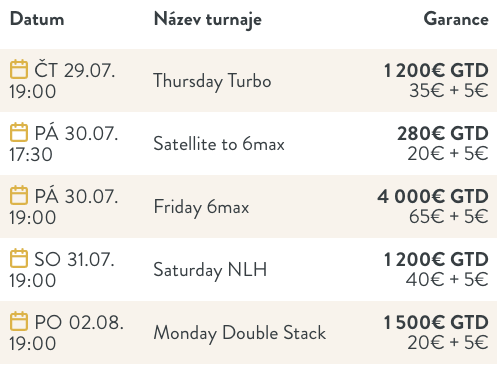Open the Saturday NLH tournament
This screenshot has height=366, width=497.
pos(210,270)
